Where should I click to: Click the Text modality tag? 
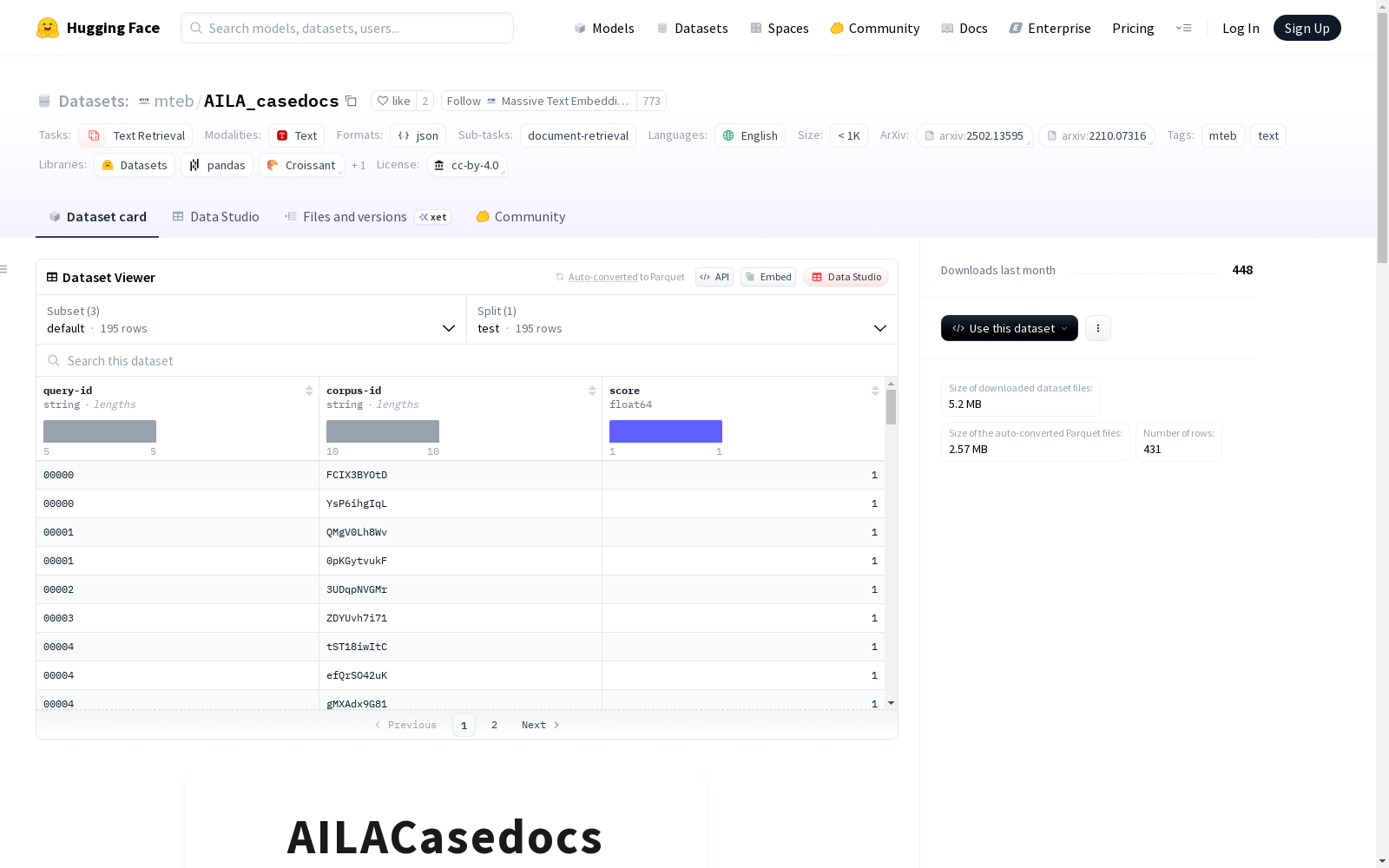pos(296,135)
